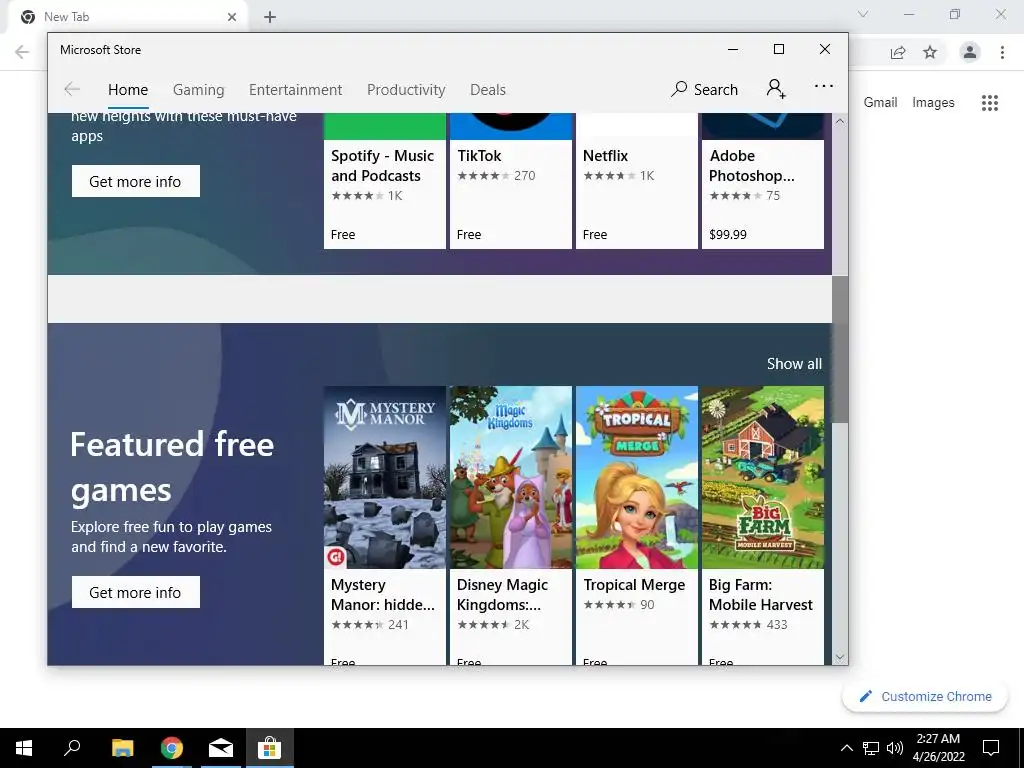Open Tropical Merge game thumbnail

[x=637, y=477]
